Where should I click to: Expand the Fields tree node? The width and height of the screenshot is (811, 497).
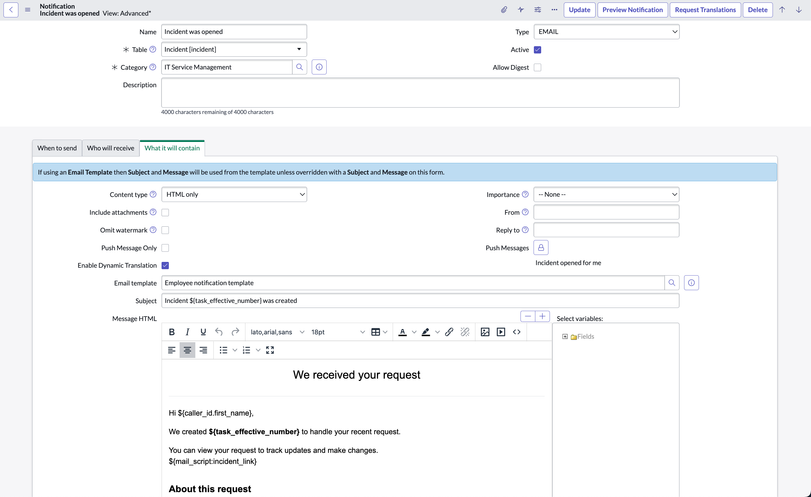coord(565,337)
